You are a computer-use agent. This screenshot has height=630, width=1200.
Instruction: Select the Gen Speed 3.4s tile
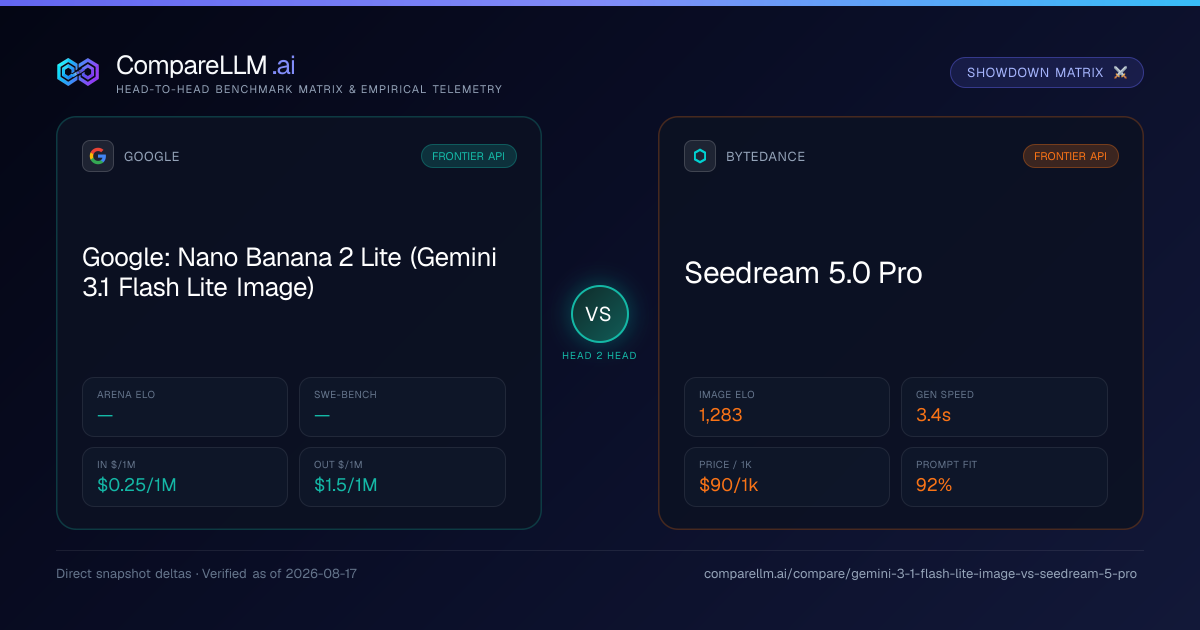(1004, 407)
